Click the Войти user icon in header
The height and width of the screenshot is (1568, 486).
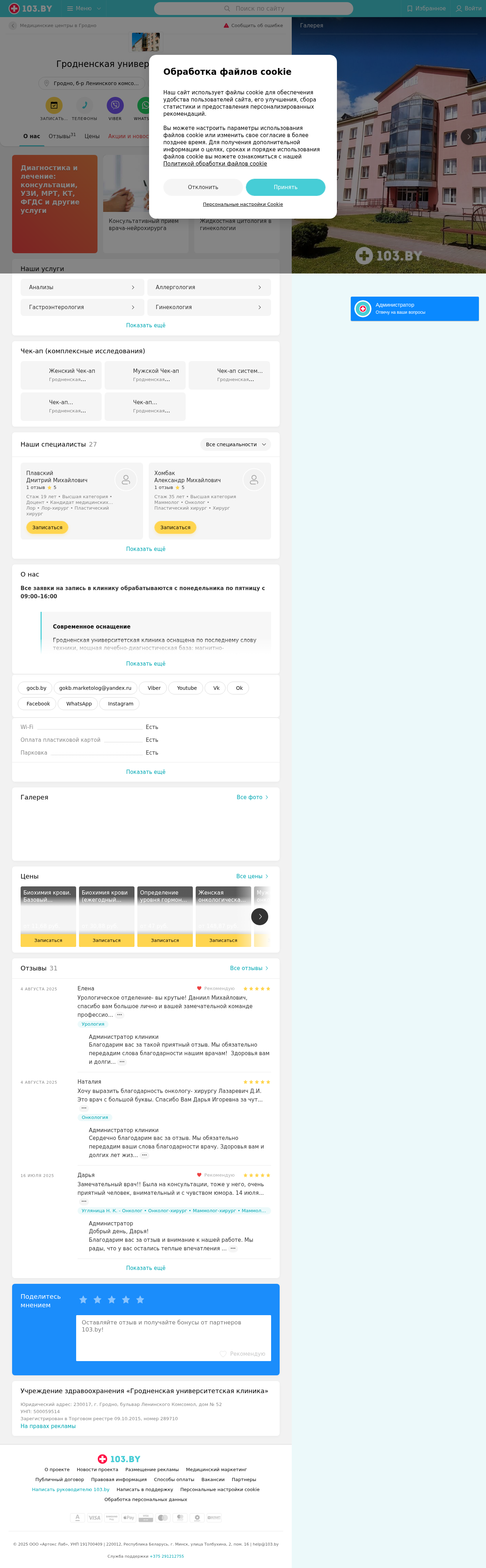point(459,9)
